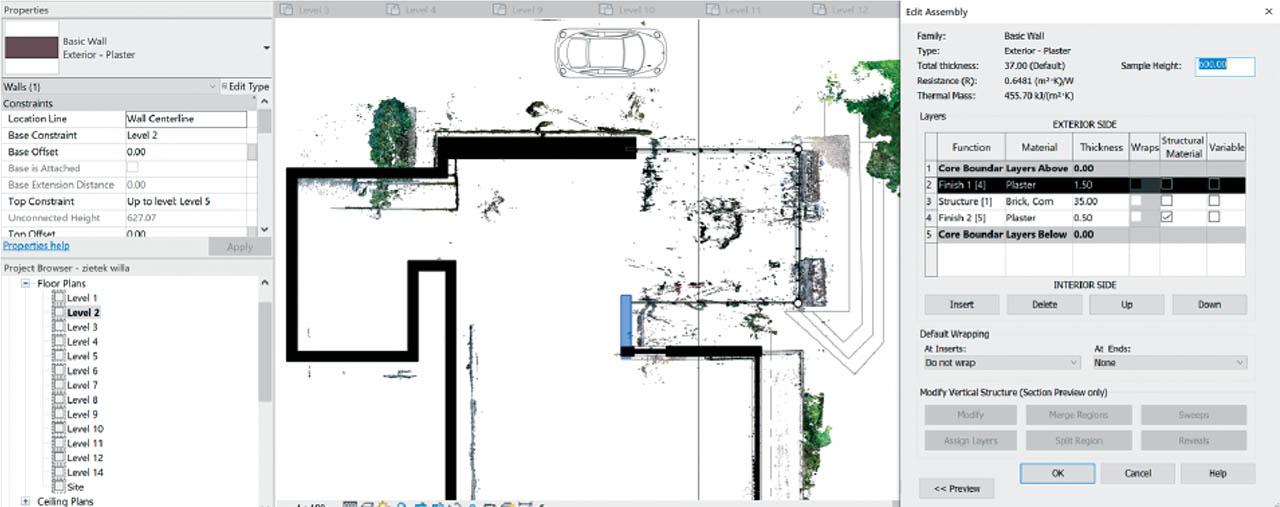Click the wall type color preview swatch

click(x=31, y=47)
